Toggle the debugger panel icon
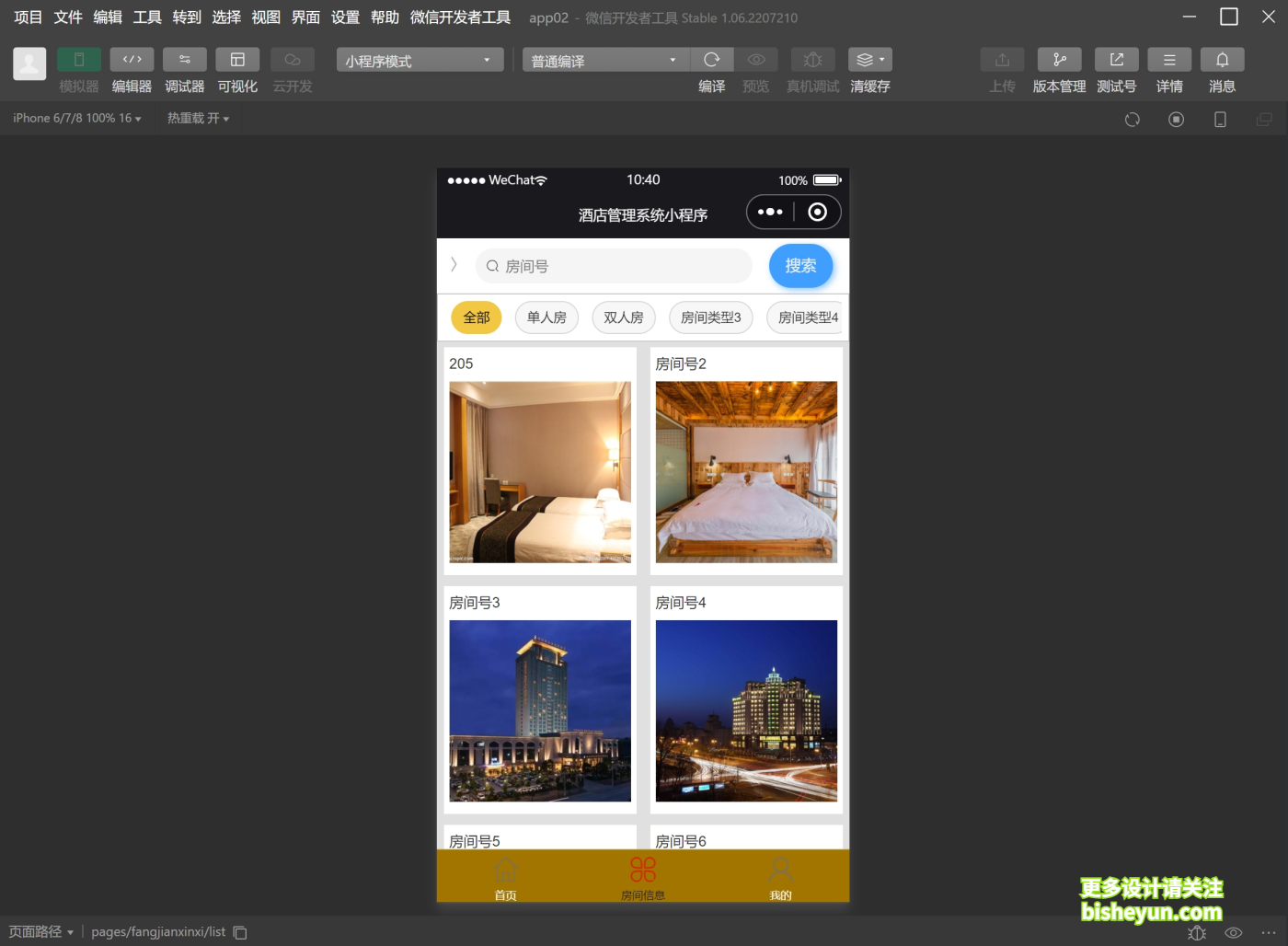The width and height of the screenshot is (1288, 946). pyautogui.click(x=185, y=60)
